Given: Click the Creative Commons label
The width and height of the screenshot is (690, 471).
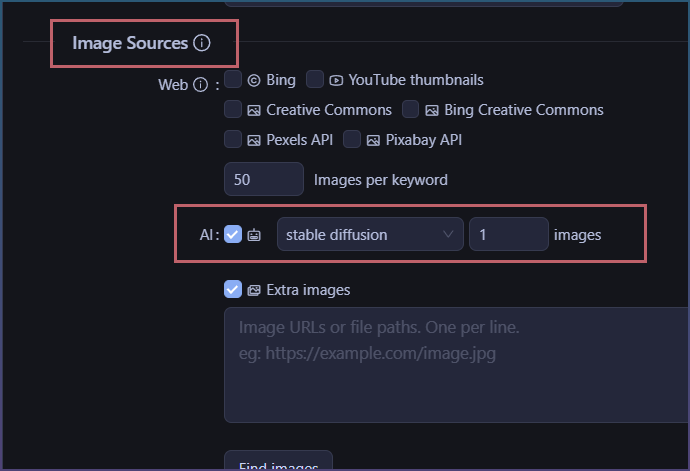Looking at the screenshot, I should tap(329, 110).
